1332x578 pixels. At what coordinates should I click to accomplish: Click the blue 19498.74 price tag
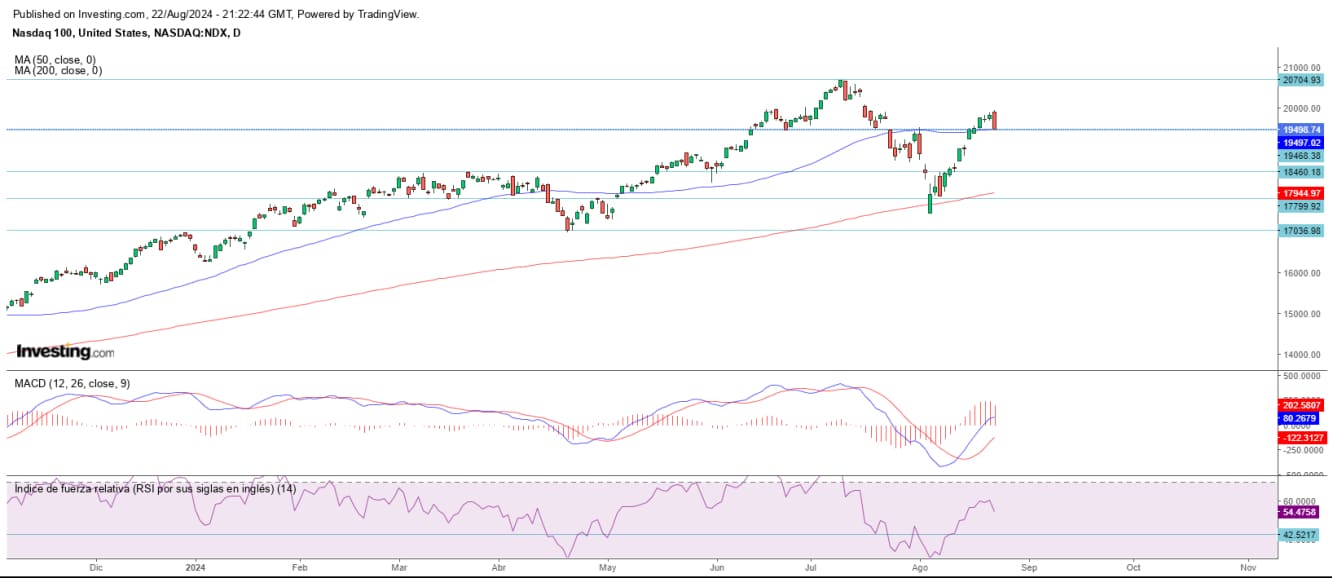coord(1301,130)
